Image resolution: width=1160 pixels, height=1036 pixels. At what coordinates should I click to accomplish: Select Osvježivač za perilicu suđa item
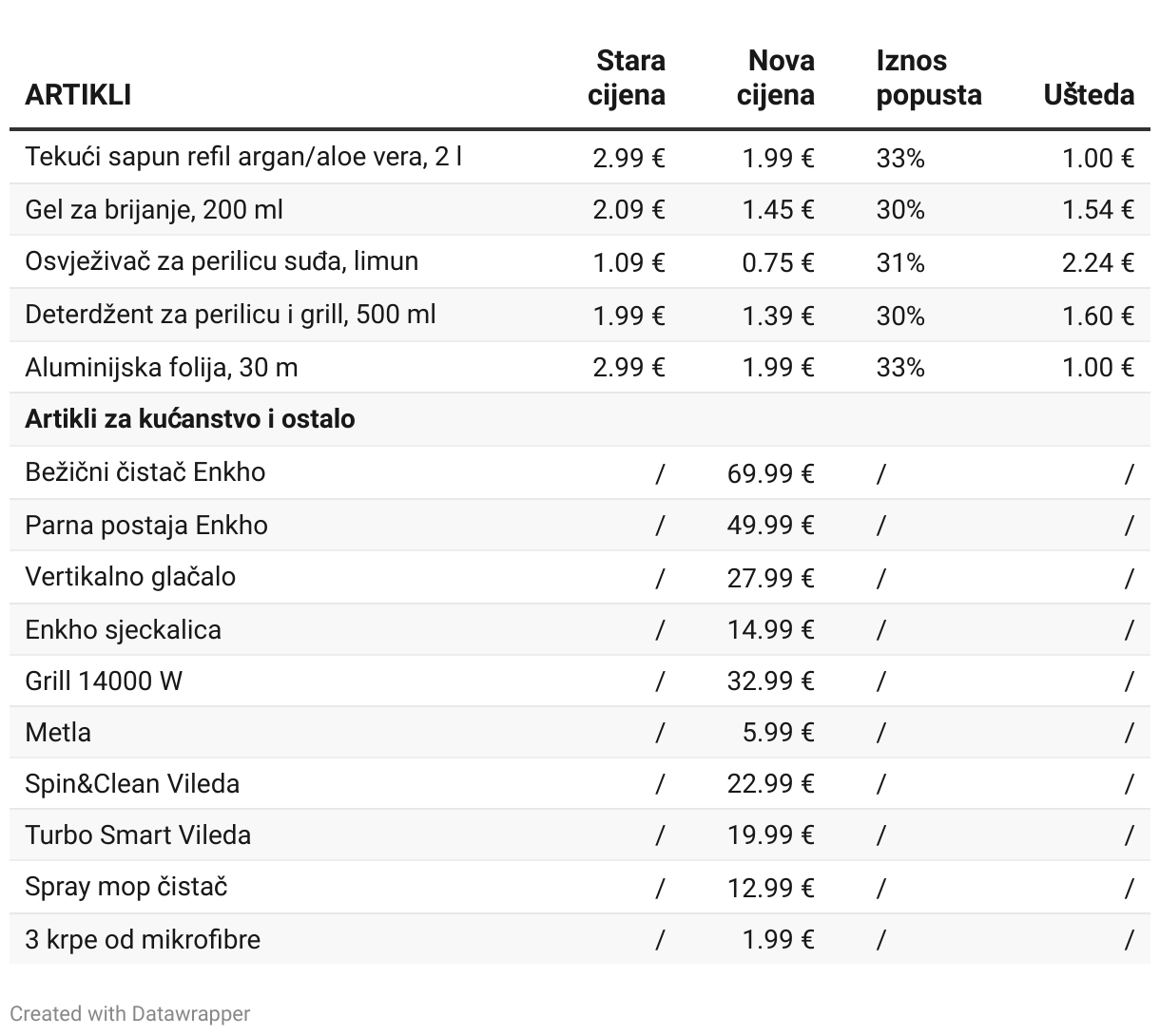point(222,261)
